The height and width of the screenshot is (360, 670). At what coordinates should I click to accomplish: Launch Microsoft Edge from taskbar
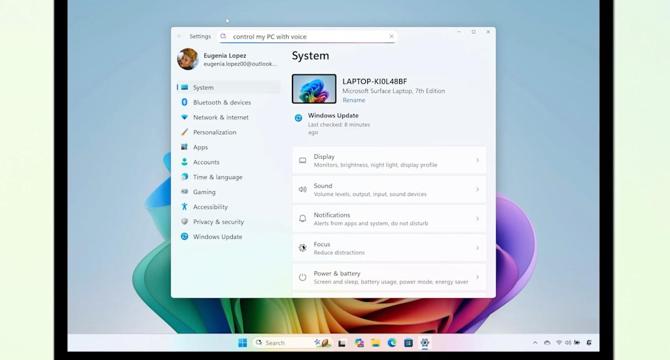tap(392, 343)
